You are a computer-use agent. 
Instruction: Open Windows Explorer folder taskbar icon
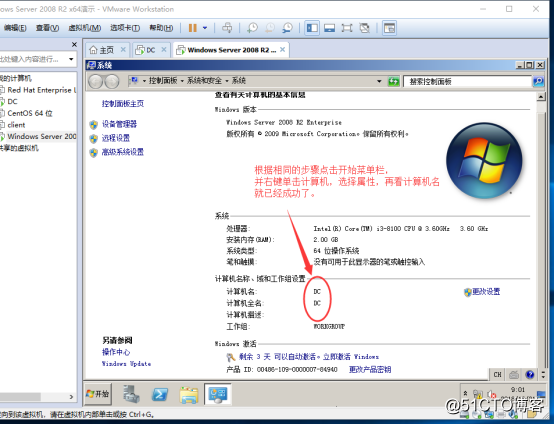click(189, 395)
